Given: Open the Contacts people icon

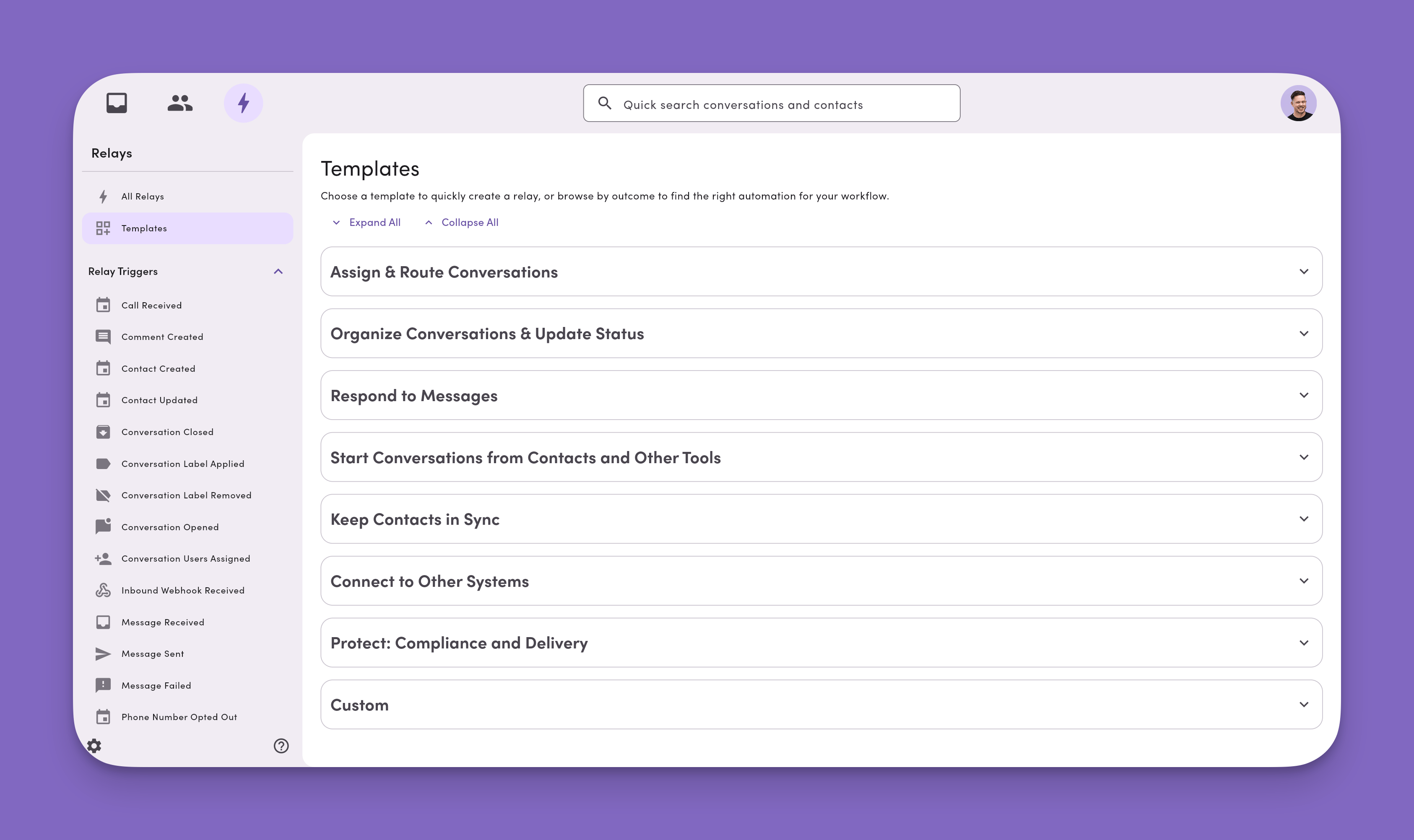Looking at the screenshot, I should tap(180, 103).
